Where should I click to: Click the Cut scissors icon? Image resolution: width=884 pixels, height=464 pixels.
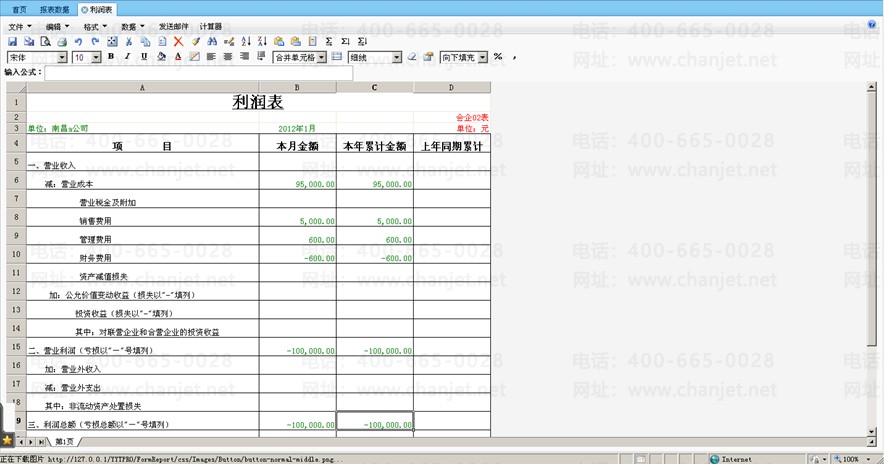pos(129,42)
